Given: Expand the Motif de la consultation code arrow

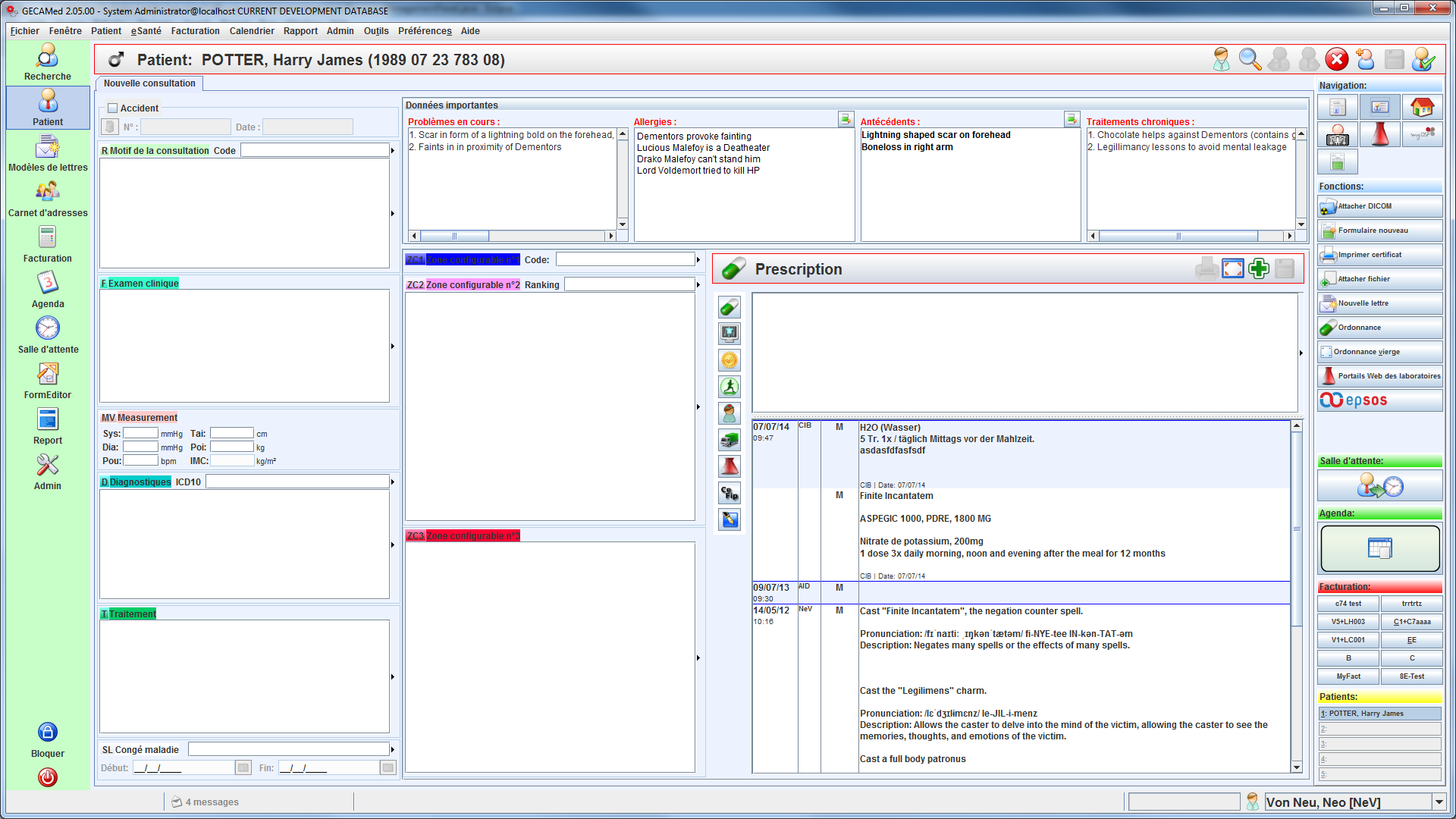Looking at the screenshot, I should (392, 151).
